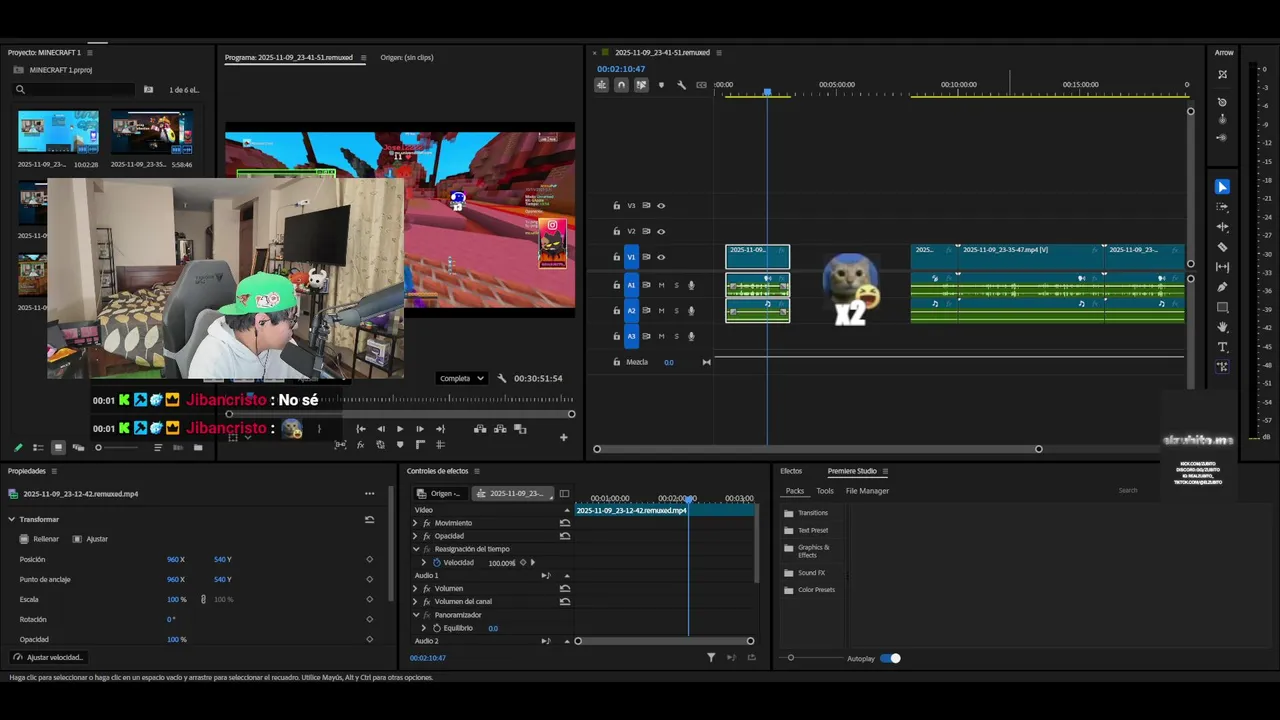The height and width of the screenshot is (720, 1280).
Task: Open the File Manager tab
Action: pyautogui.click(x=867, y=491)
